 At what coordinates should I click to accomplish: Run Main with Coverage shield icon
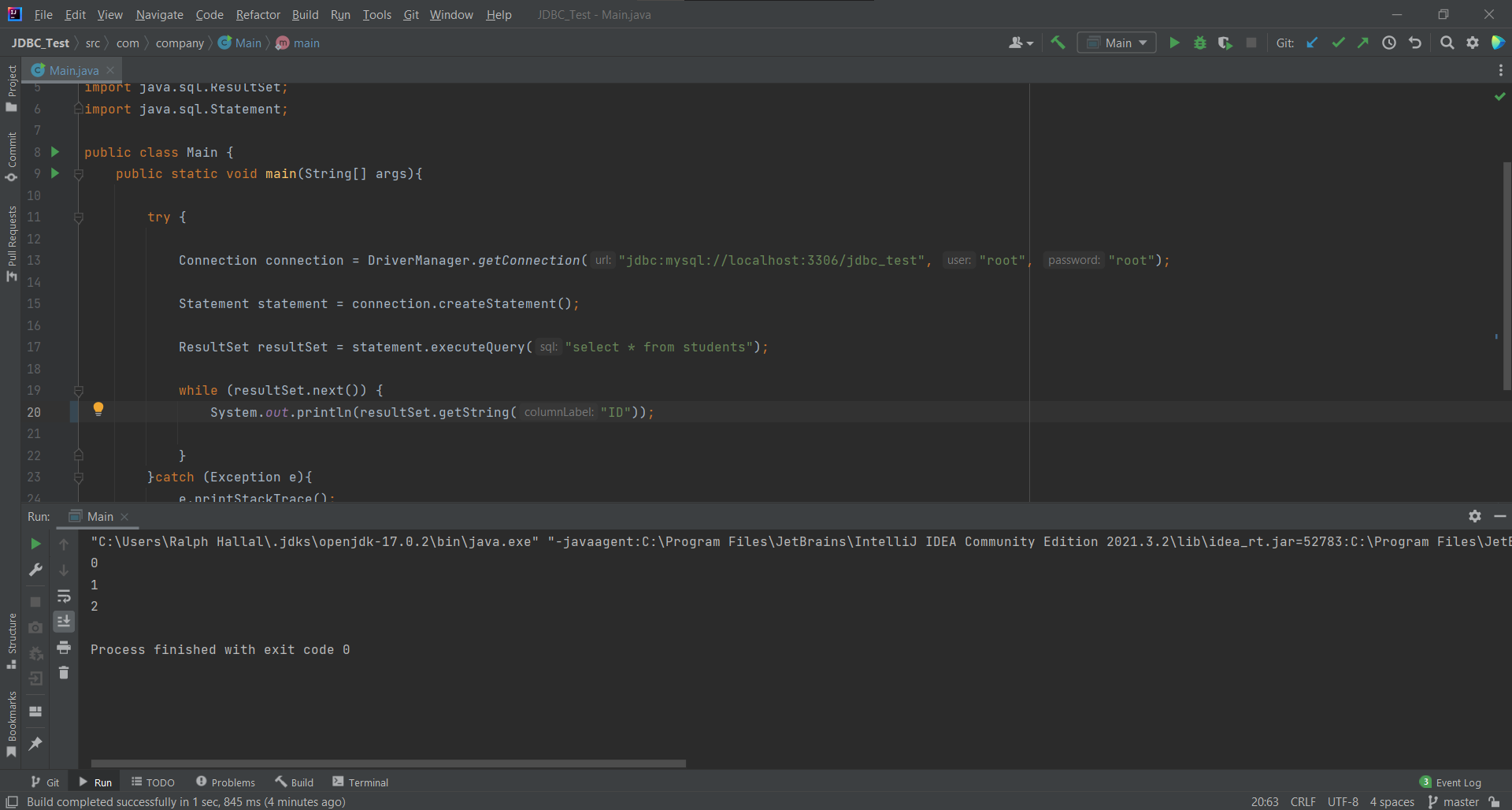(x=1225, y=43)
